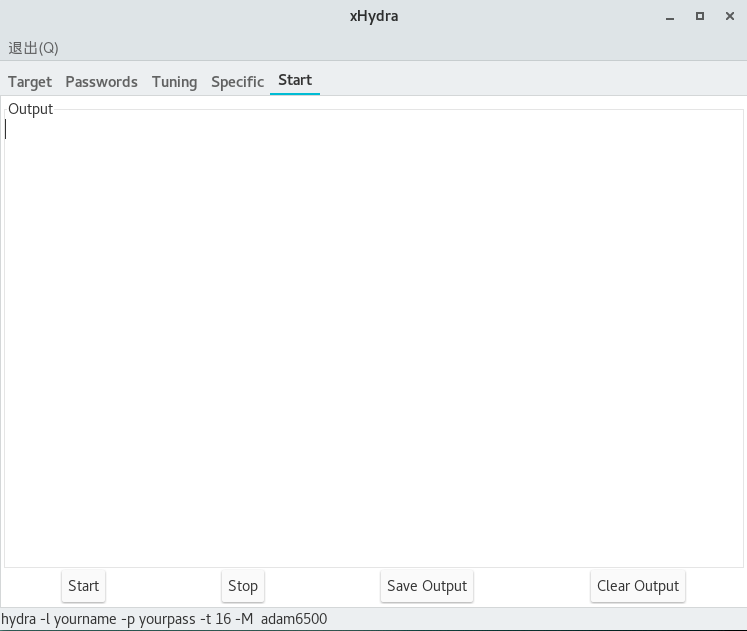Click the text cursor in the Output area
Image resolution: width=747 pixels, height=631 pixels.
tap(6, 129)
